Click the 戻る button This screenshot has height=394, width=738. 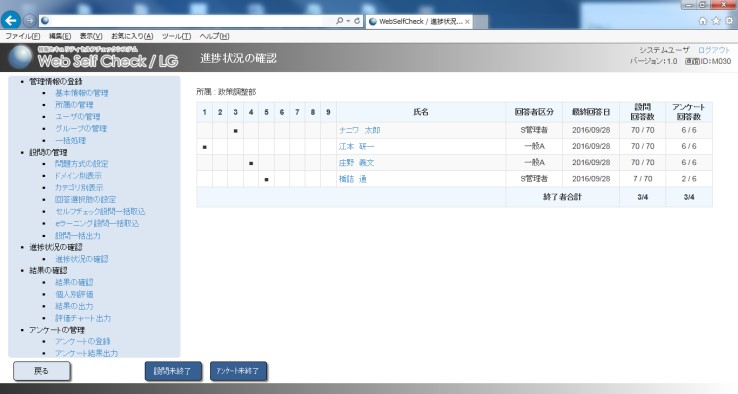click(41, 371)
